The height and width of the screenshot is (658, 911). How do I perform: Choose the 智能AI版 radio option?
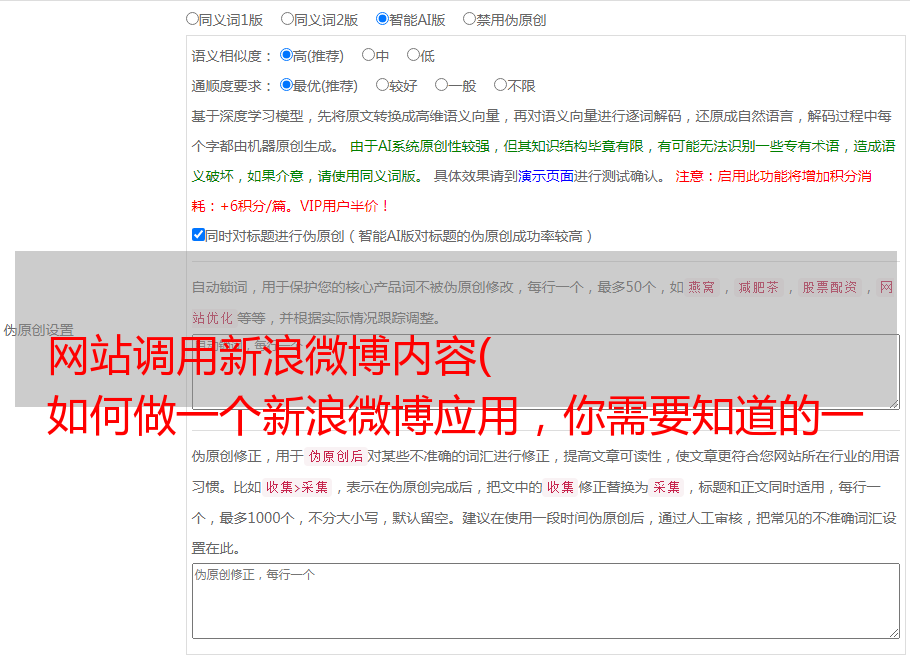pyautogui.click(x=382, y=19)
